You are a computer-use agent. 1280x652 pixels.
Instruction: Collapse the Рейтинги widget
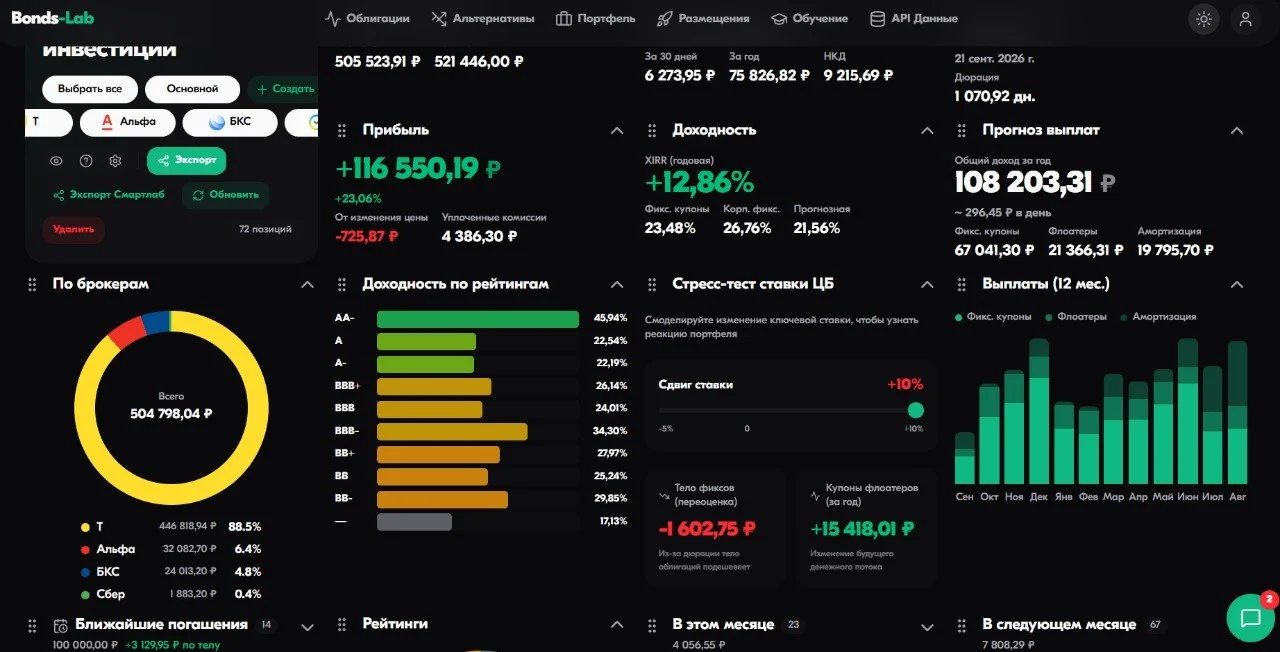(617, 625)
